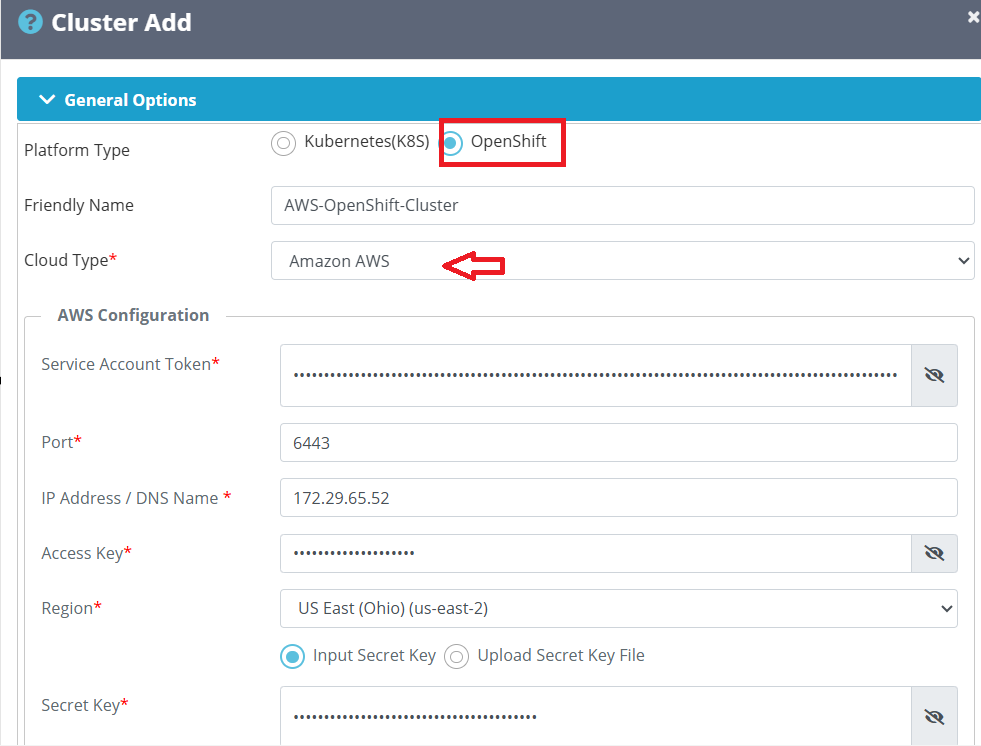Edit the Port field value 6443
Screen dimensions: 981x746
click(x=619, y=442)
